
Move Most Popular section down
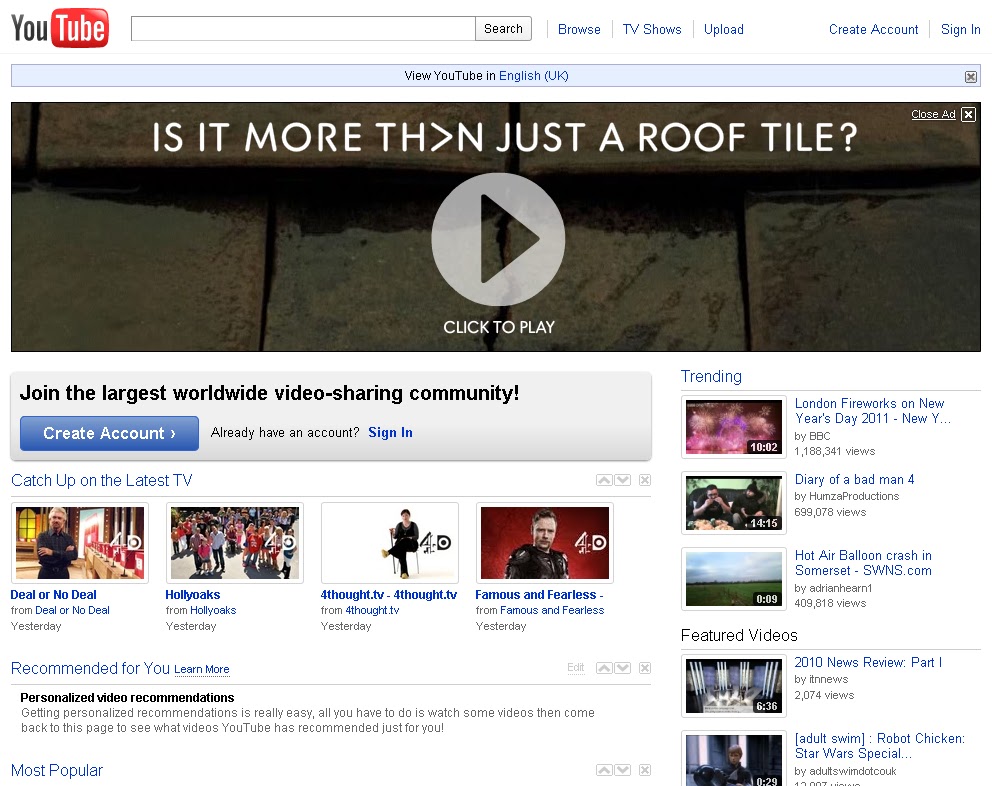click(x=623, y=770)
